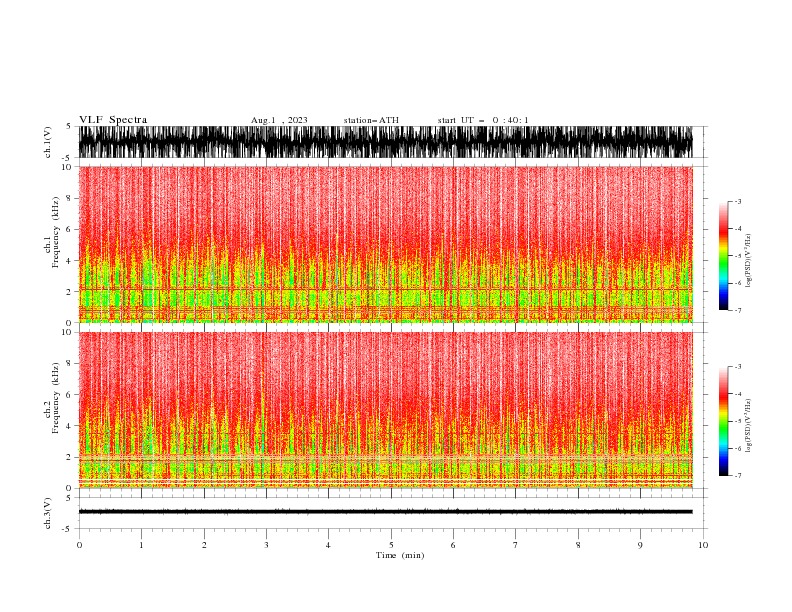Click the "-5" label on ch.2 colorbar

point(738,421)
